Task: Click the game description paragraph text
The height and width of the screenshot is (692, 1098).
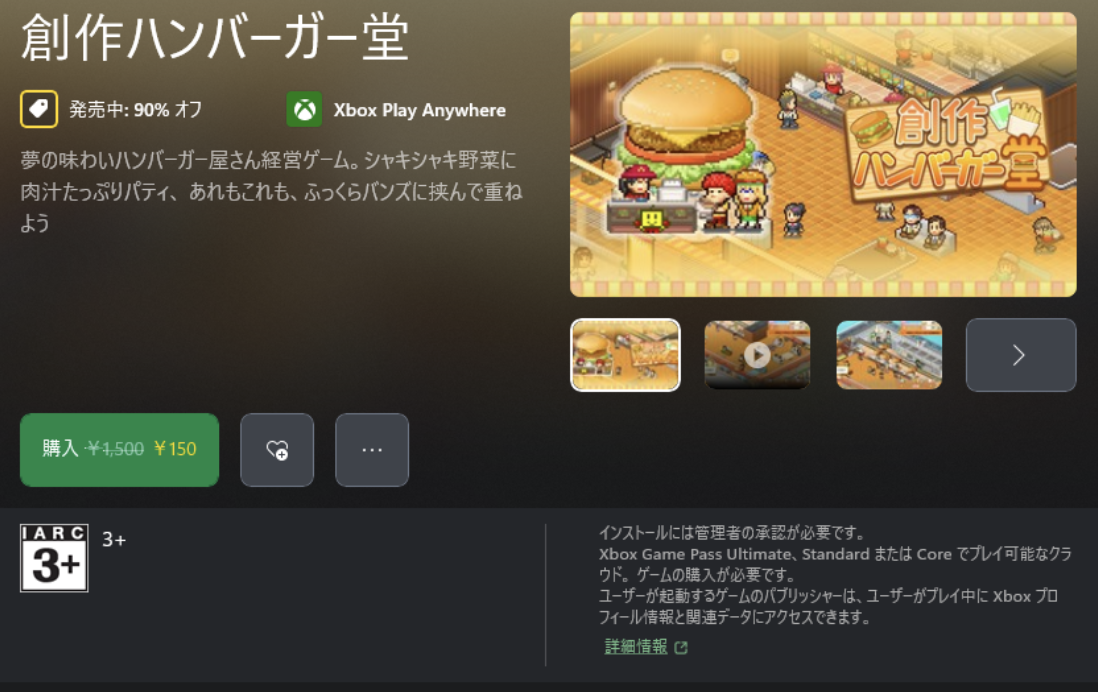Action: 271,191
